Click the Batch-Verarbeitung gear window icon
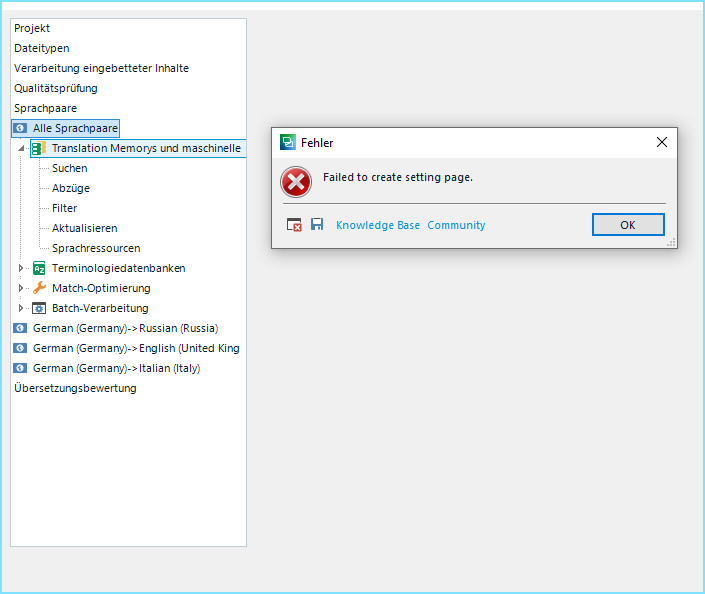This screenshot has width=705, height=594. tap(39, 308)
